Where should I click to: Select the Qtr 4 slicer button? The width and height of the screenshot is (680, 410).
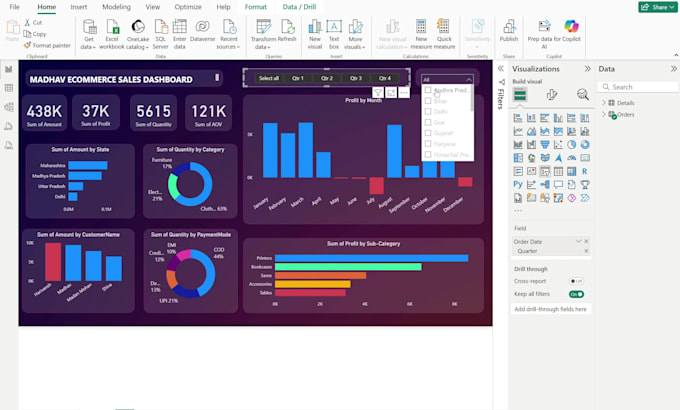click(x=385, y=78)
